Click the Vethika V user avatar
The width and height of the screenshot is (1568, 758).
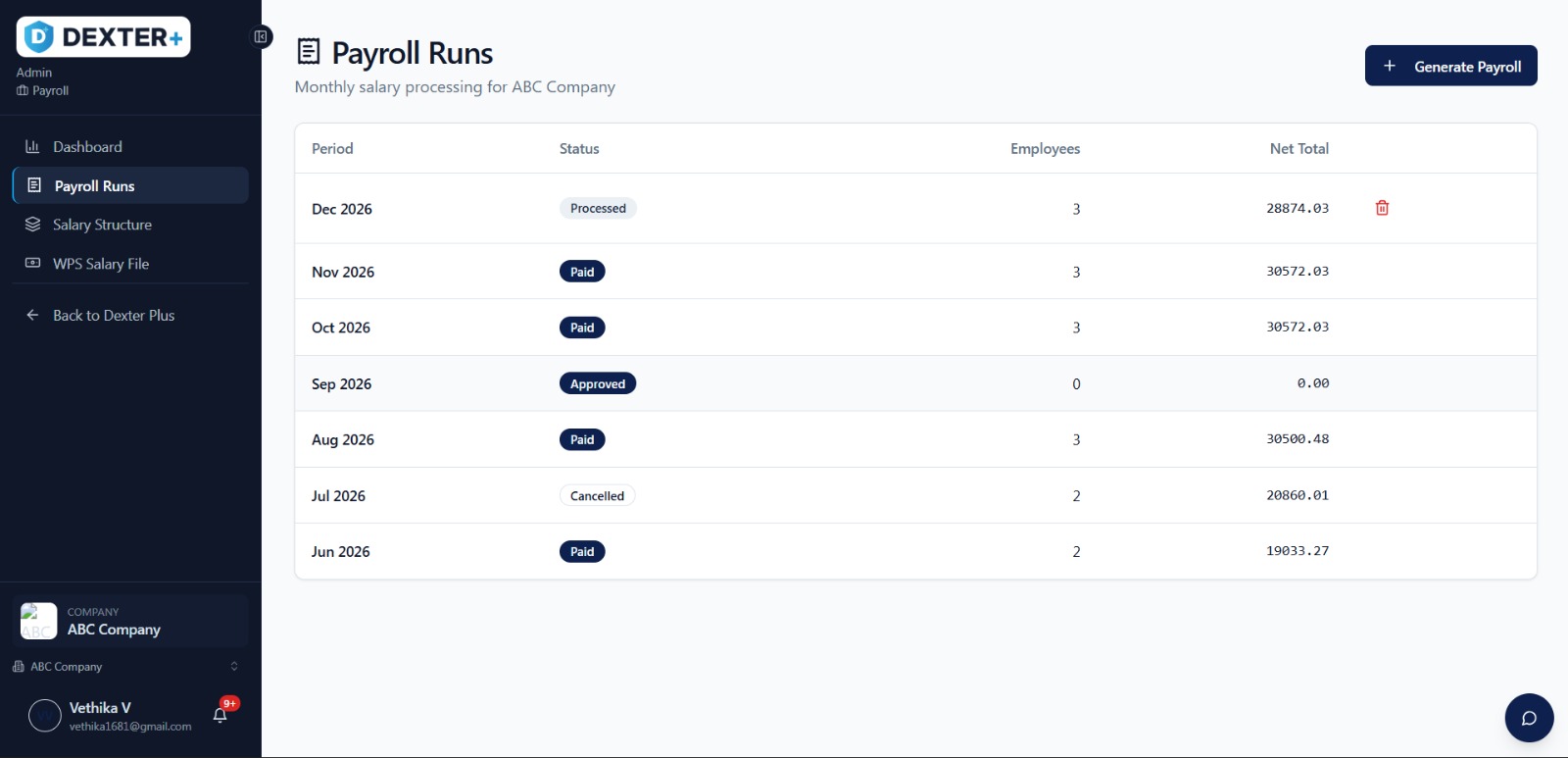point(45,716)
